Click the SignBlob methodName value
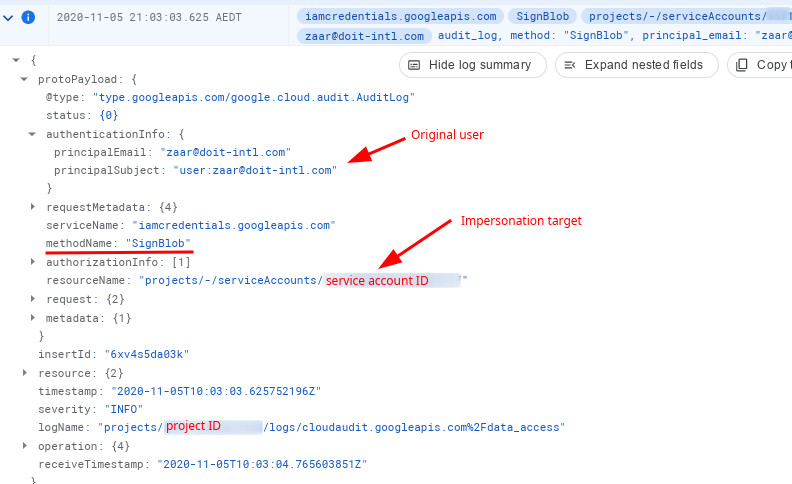The image size is (792, 484). pos(158,244)
